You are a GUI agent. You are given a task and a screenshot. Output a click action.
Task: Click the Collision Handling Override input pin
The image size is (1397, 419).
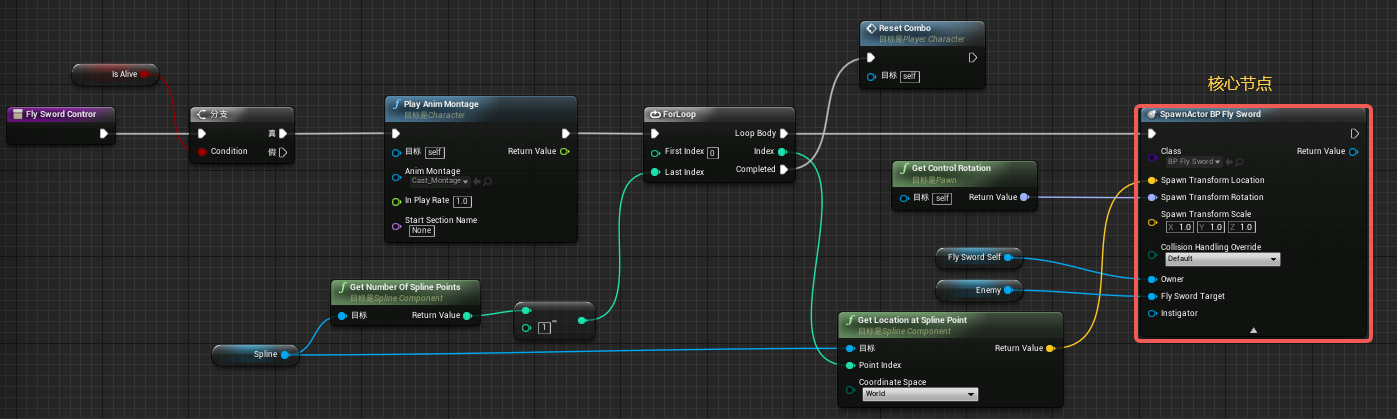[x=1152, y=254]
